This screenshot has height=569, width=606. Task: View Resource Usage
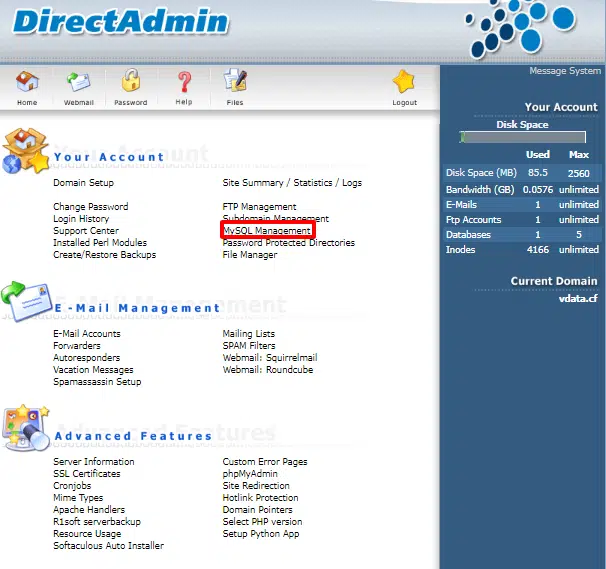[87, 533]
